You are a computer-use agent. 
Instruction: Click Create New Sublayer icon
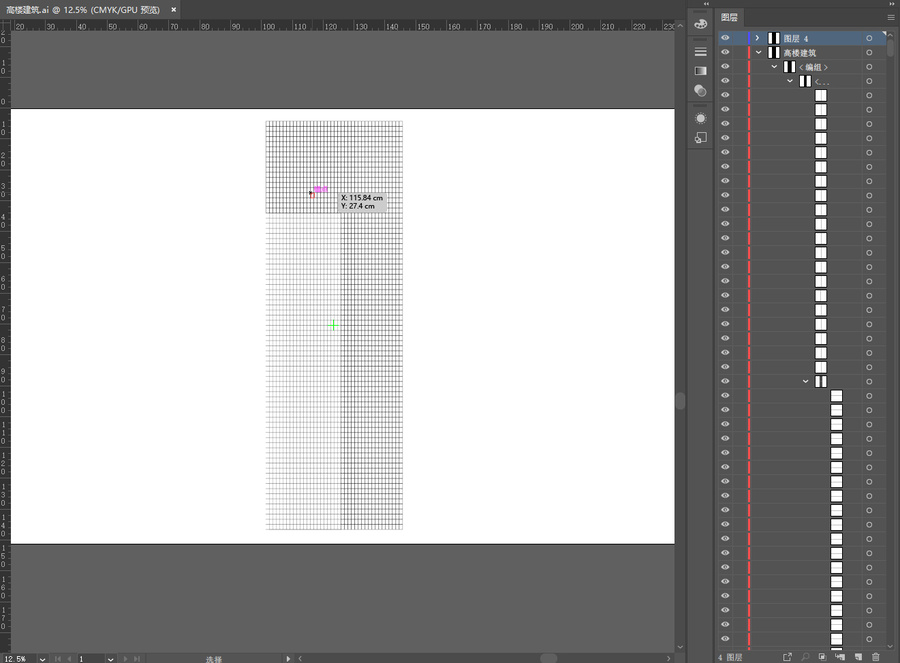click(x=840, y=657)
